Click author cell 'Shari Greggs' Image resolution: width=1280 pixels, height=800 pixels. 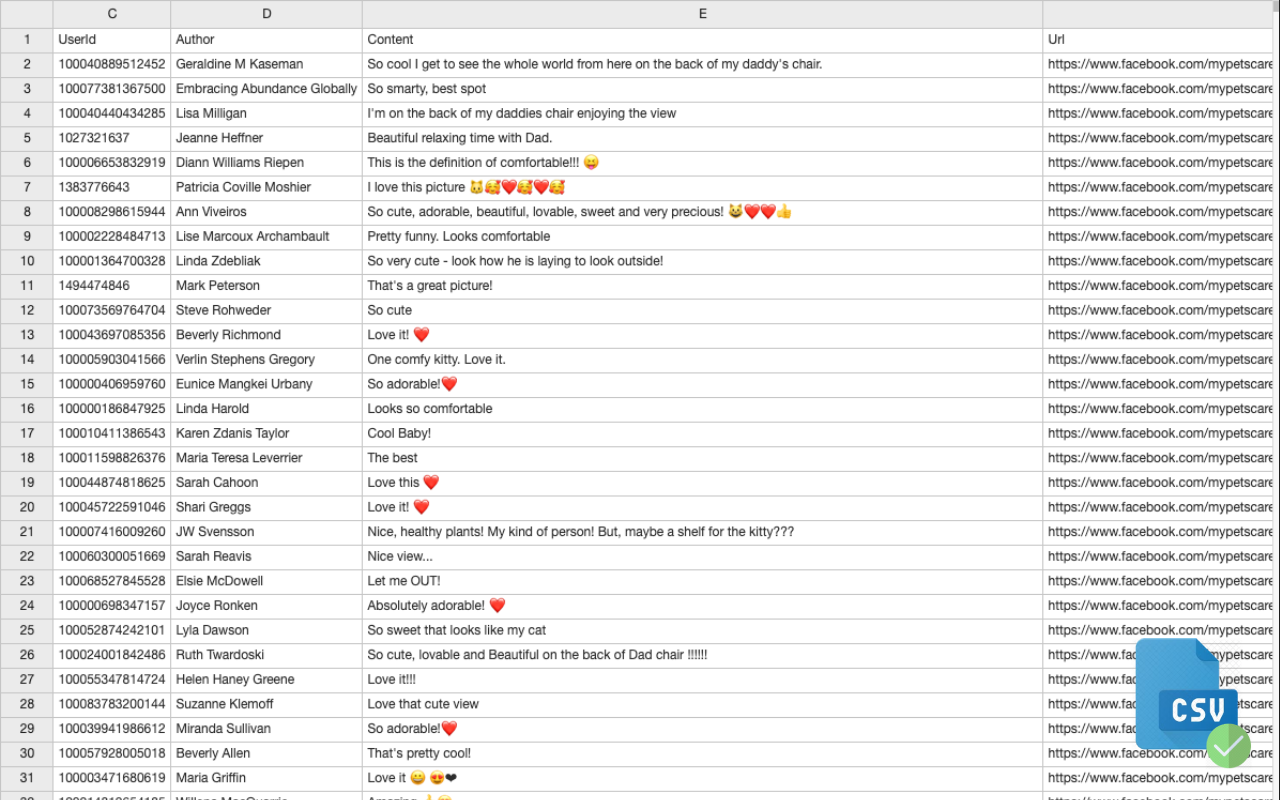tap(267, 507)
